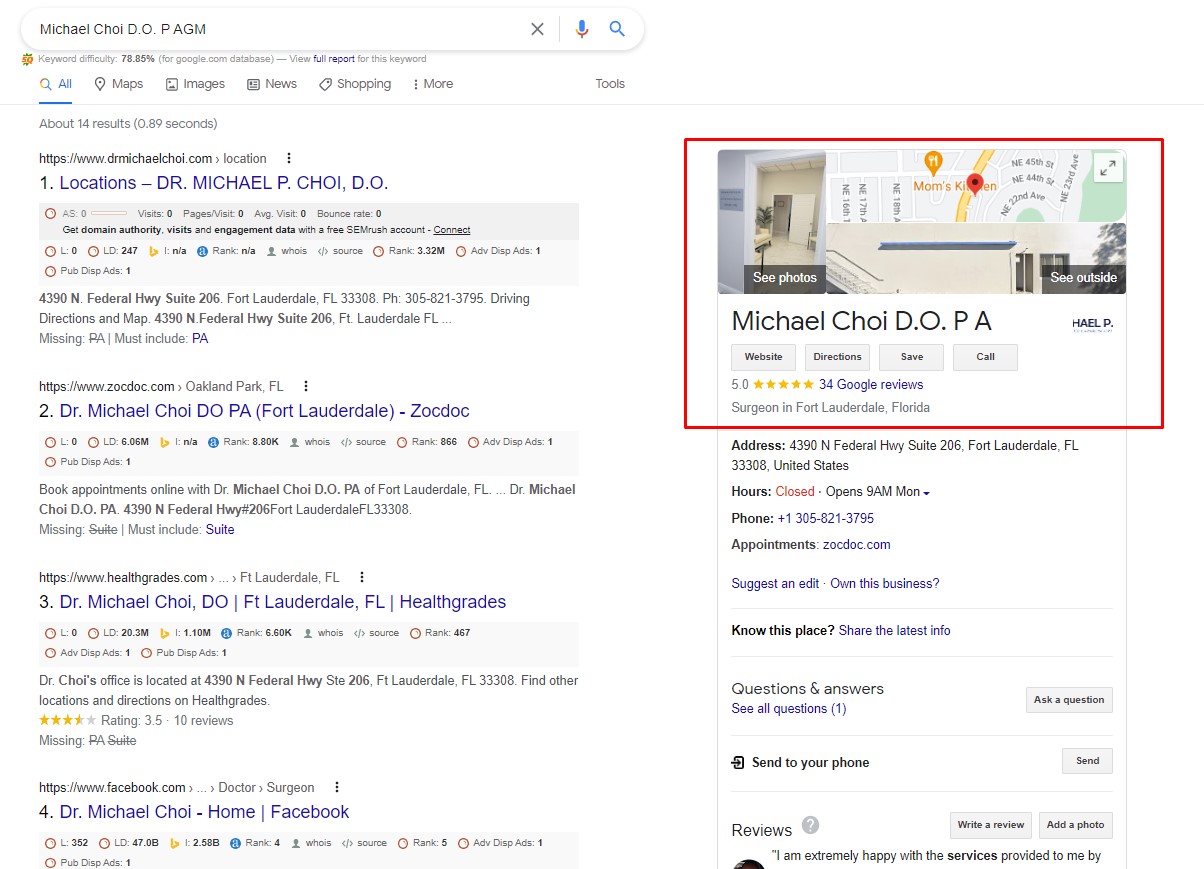The height and width of the screenshot is (869, 1204).
Task: Click whois link under the Zocdoc result
Action: [317, 442]
